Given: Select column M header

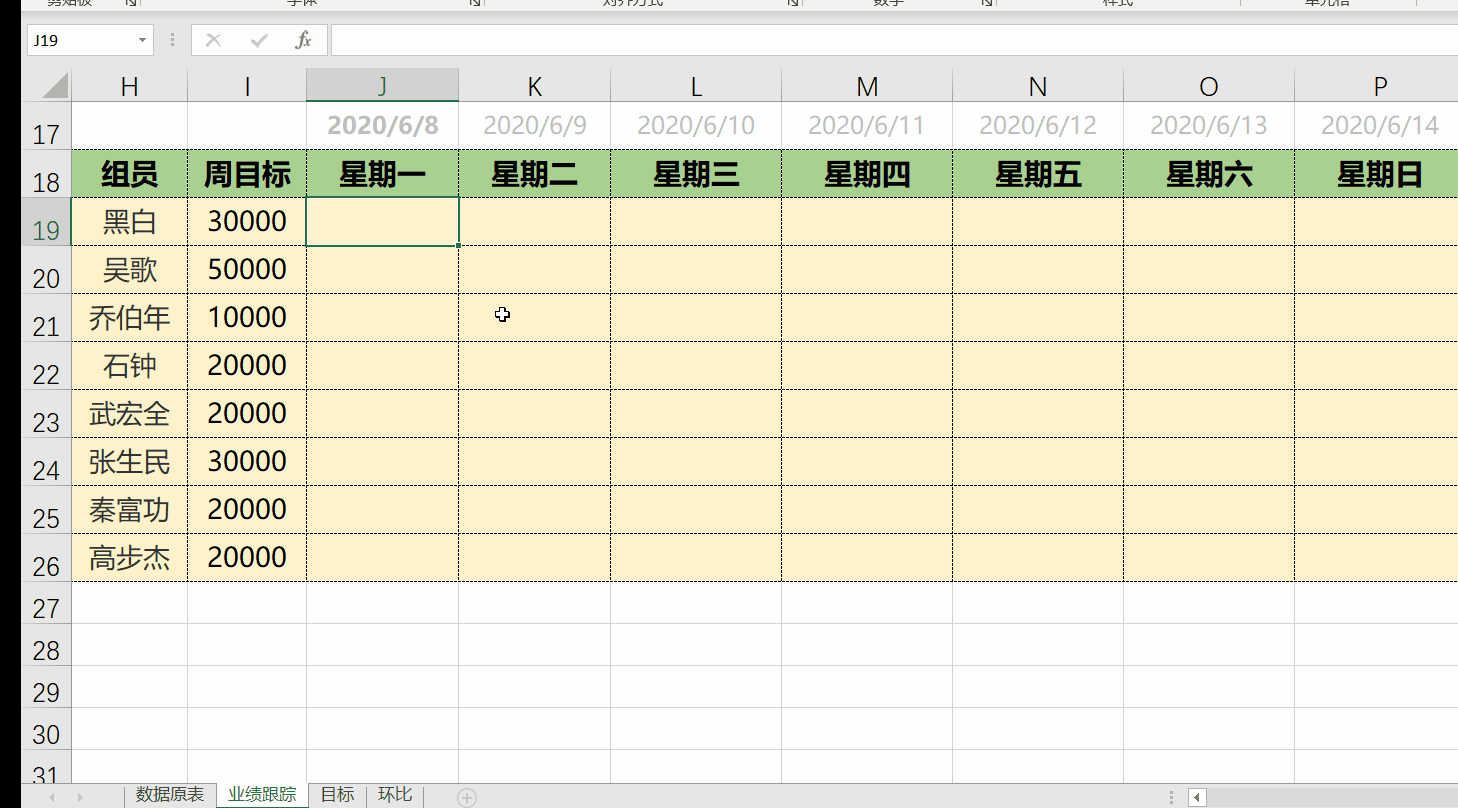Looking at the screenshot, I should pyautogui.click(x=867, y=87).
